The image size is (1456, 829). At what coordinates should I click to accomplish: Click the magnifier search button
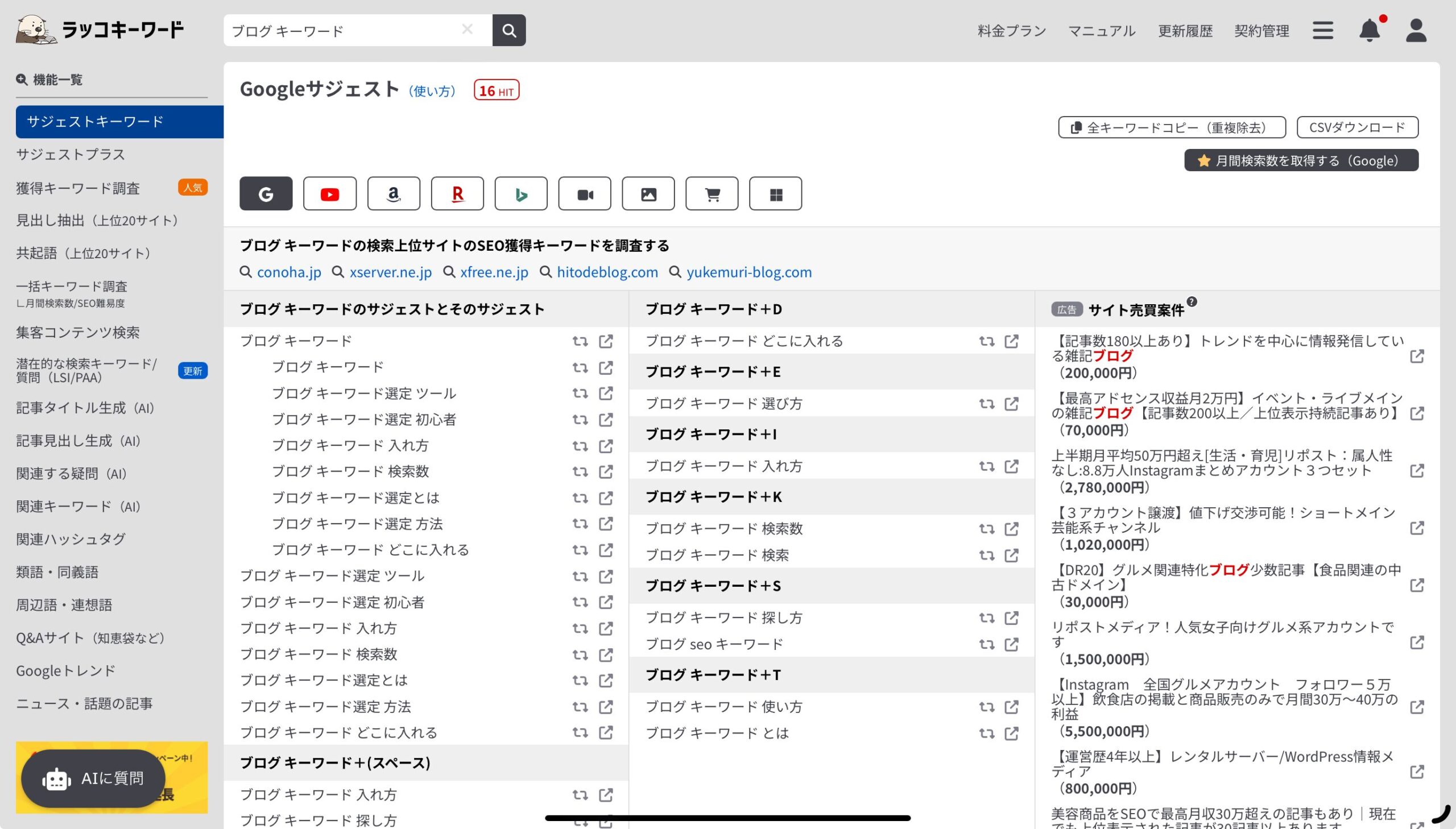tap(509, 30)
